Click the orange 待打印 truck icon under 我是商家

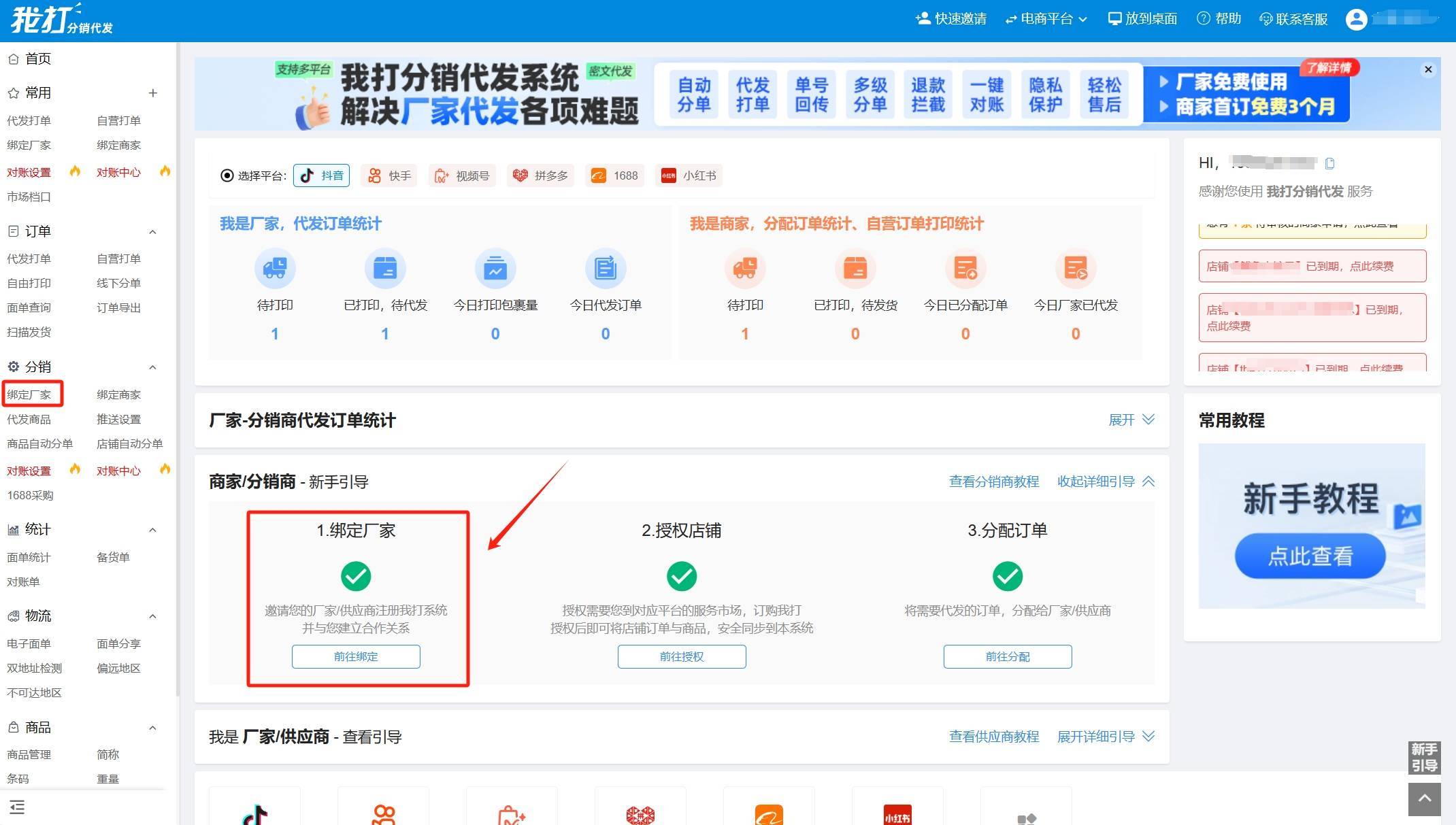(745, 269)
